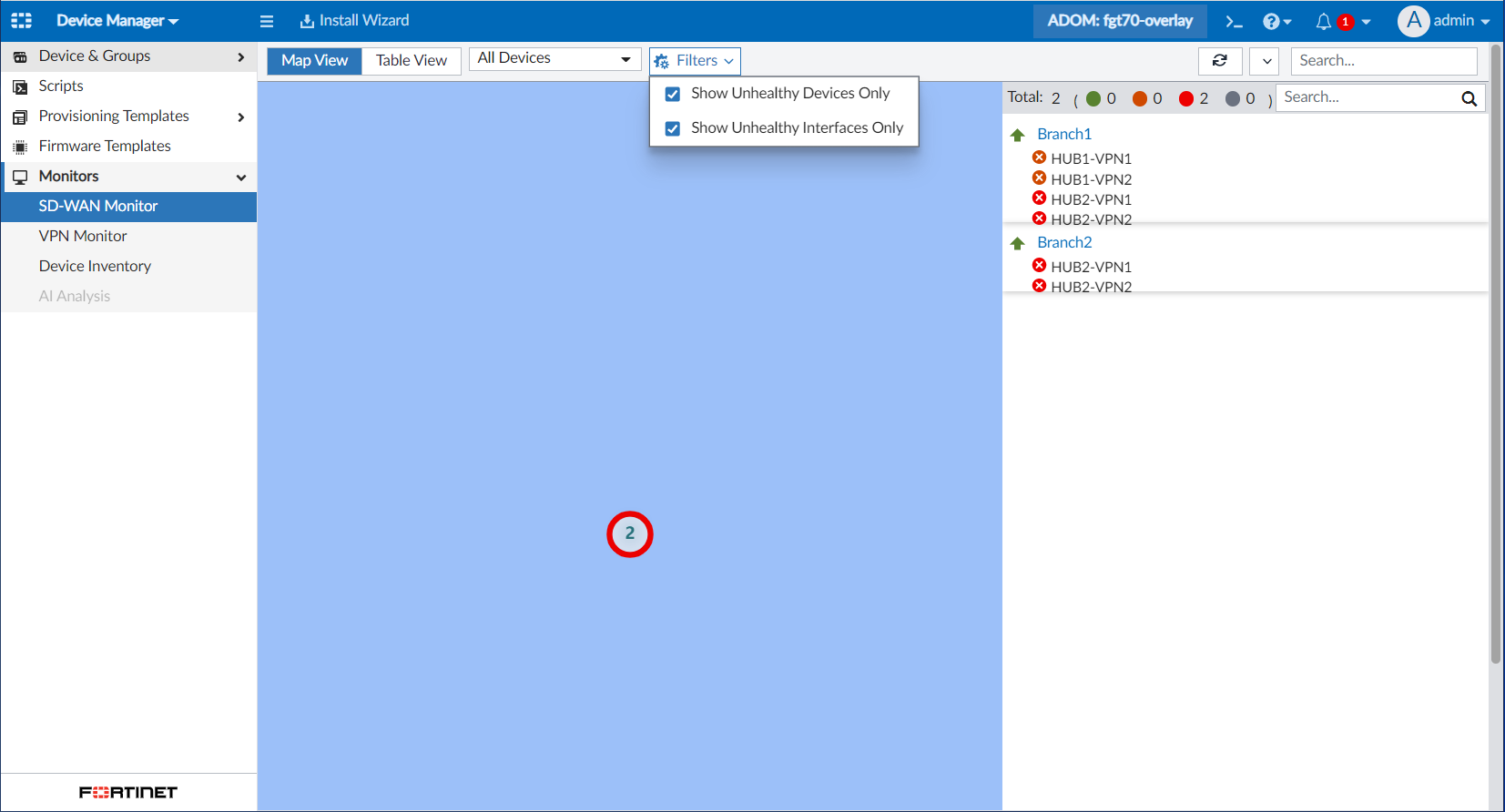Expand the Device & Groups chevron
Screen dimensions: 1505x812
point(241,57)
